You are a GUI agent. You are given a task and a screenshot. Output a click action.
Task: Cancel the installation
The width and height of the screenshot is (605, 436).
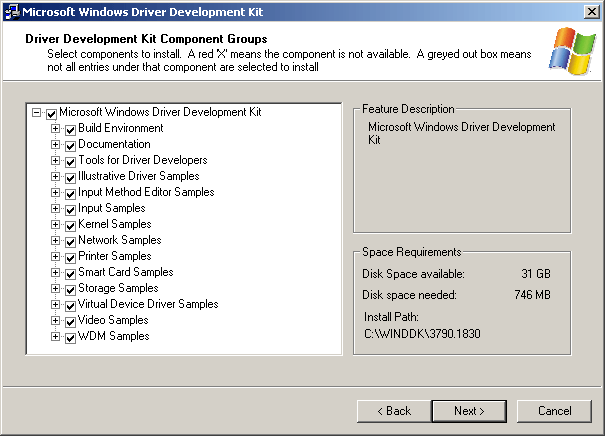click(x=554, y=411)
